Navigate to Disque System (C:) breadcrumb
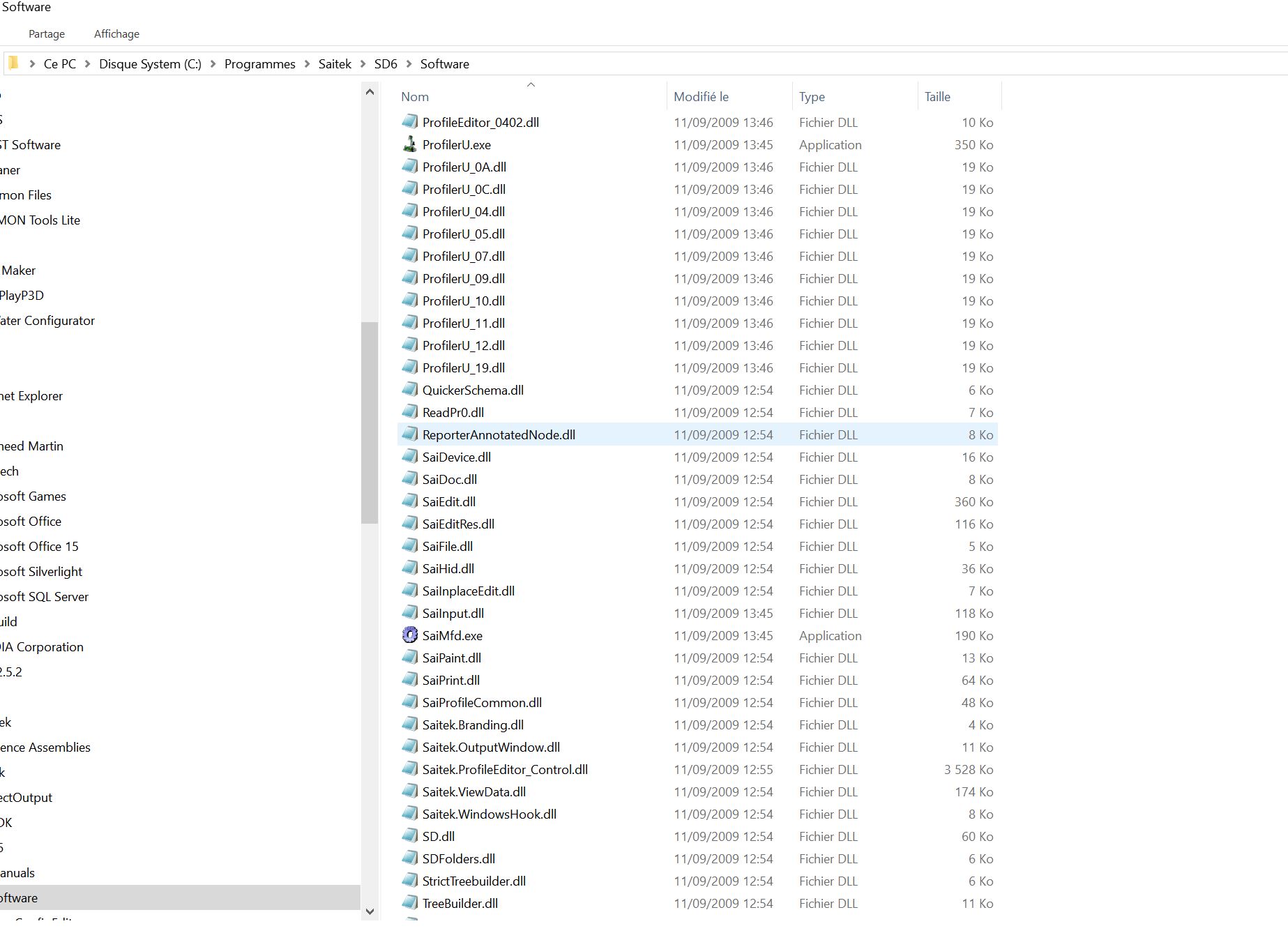Viewport: 1288px width, 933px height. click(150, 64)
